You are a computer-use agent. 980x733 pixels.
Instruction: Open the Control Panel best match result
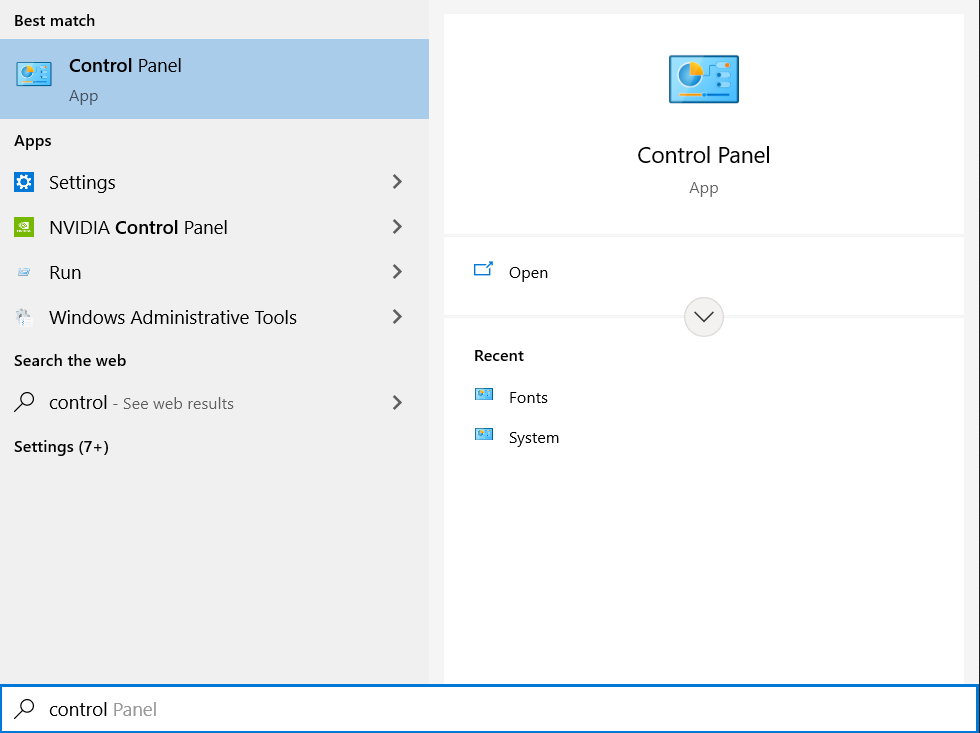[214, 79]
